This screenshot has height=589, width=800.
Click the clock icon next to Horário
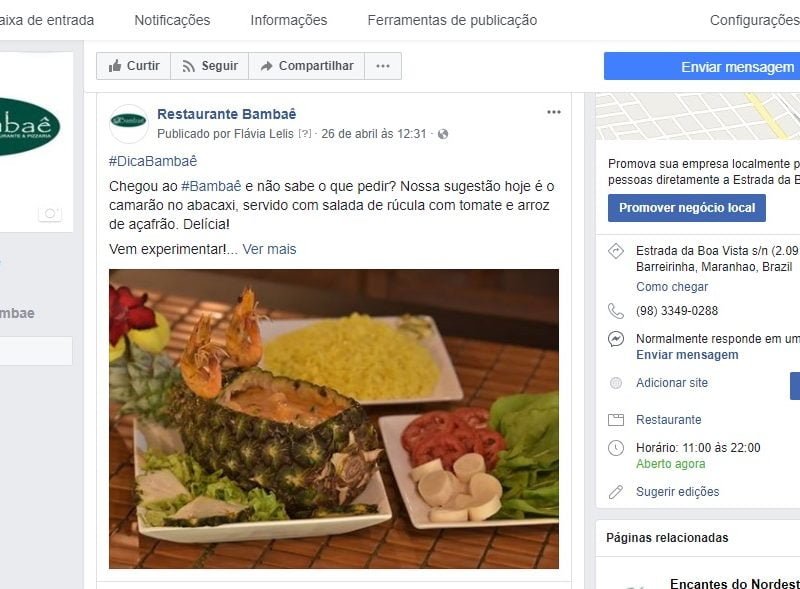(x=616, y=448)
